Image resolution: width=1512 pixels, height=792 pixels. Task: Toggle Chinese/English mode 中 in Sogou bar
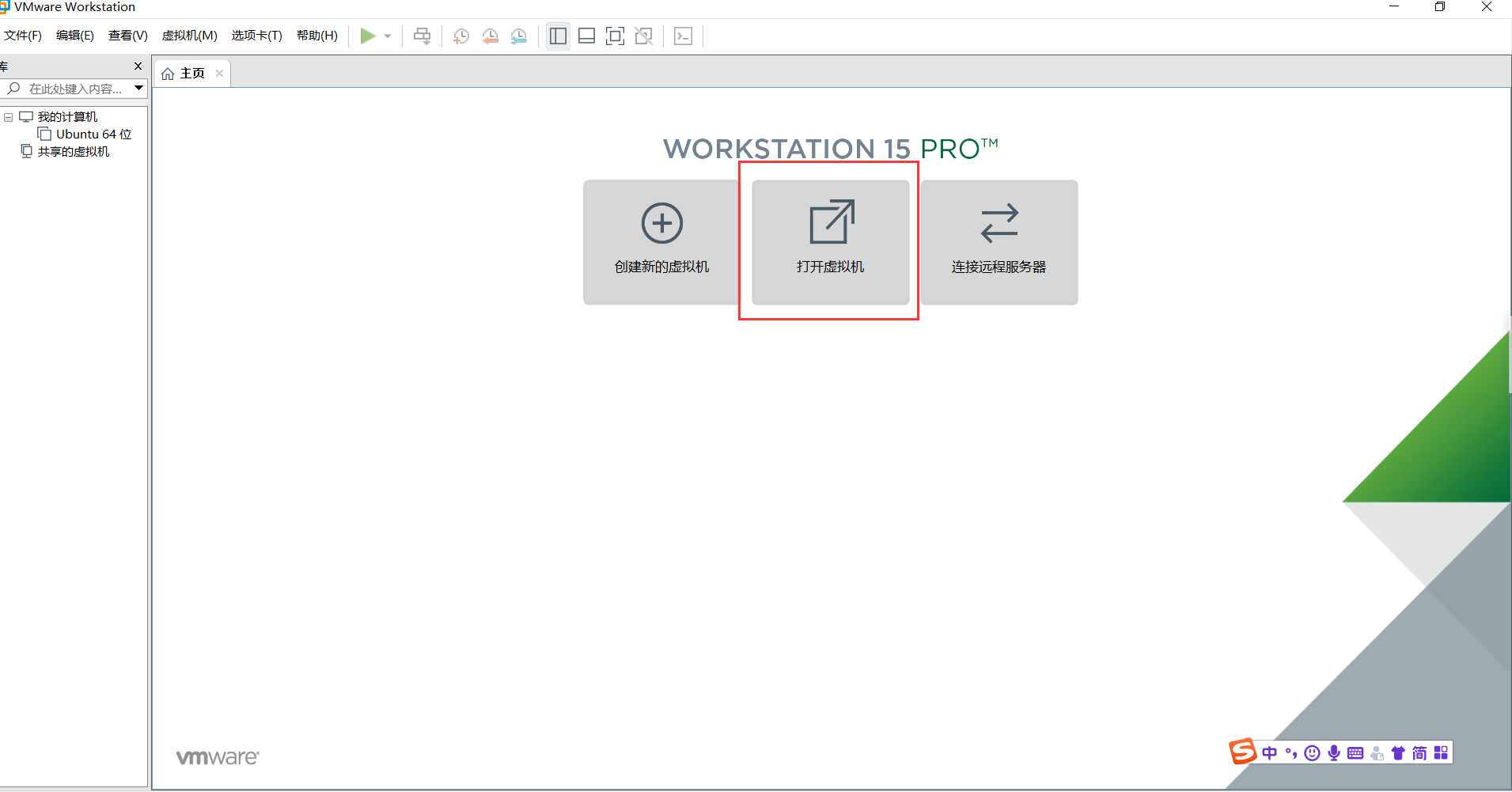[1269, 753]
